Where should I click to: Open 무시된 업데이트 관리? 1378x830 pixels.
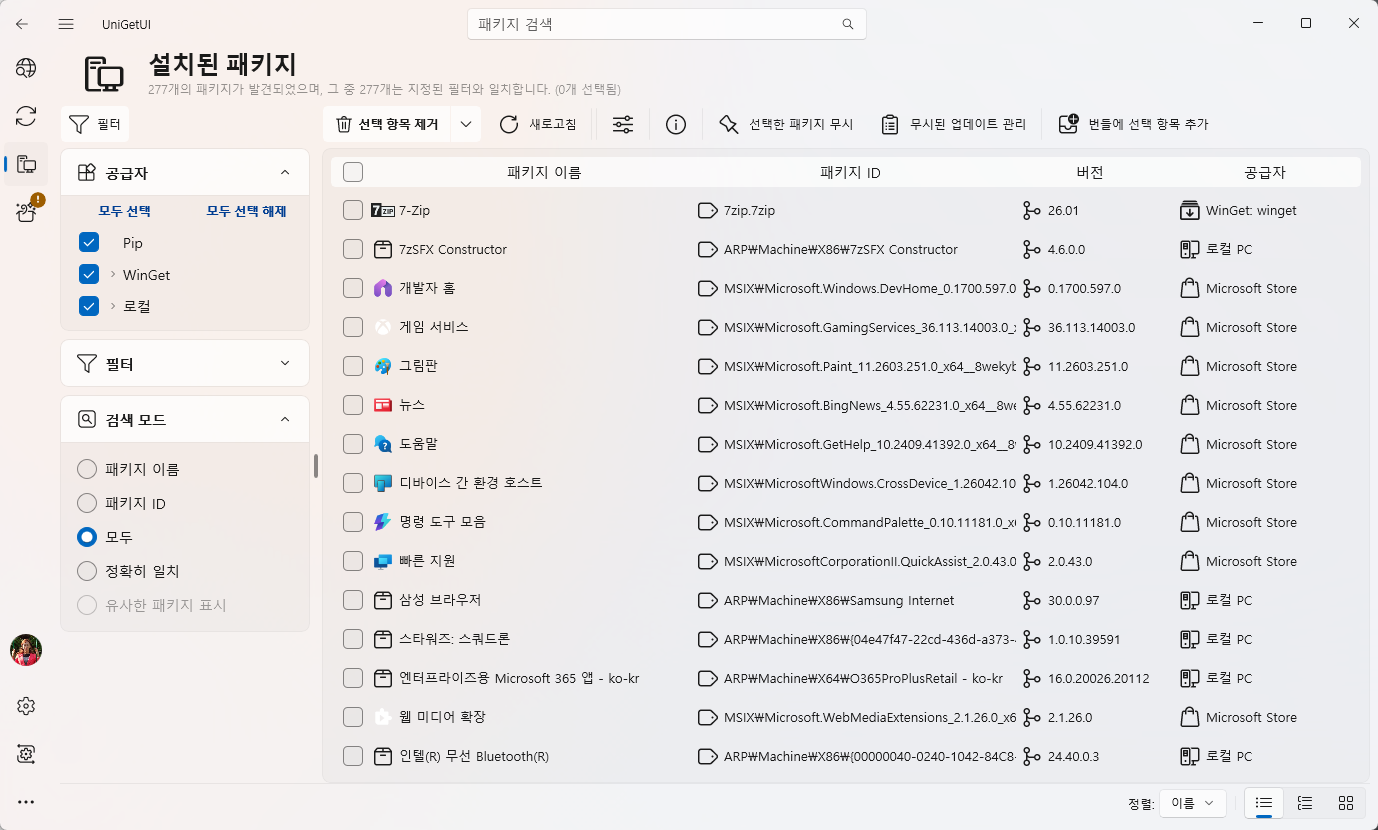pos(953,124)
